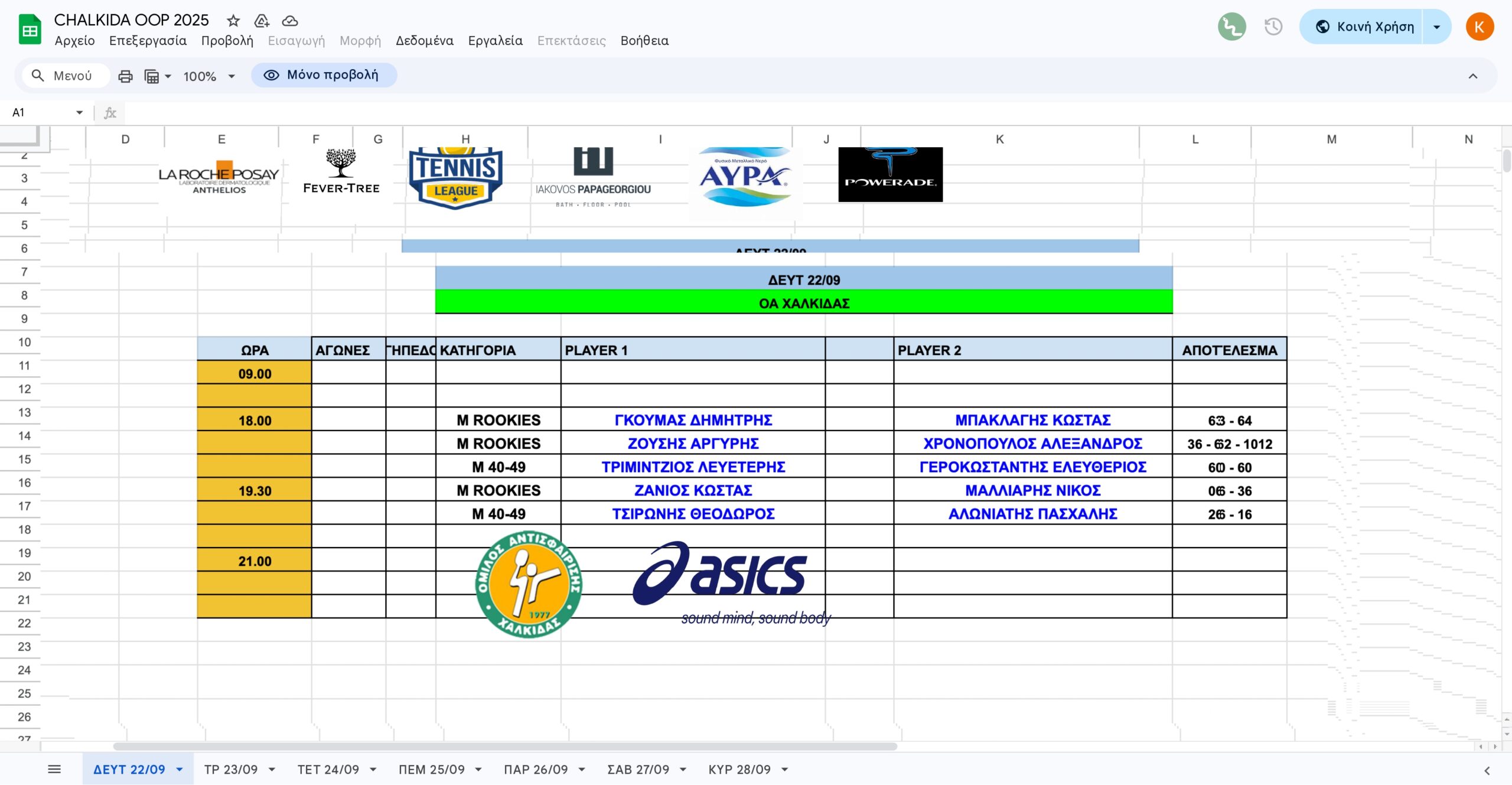The width and height of the screenshot is (1512, 785).
Task: Open ΔΕΥΤ 22/09 tab dropdown arrow
Action: 180,770
